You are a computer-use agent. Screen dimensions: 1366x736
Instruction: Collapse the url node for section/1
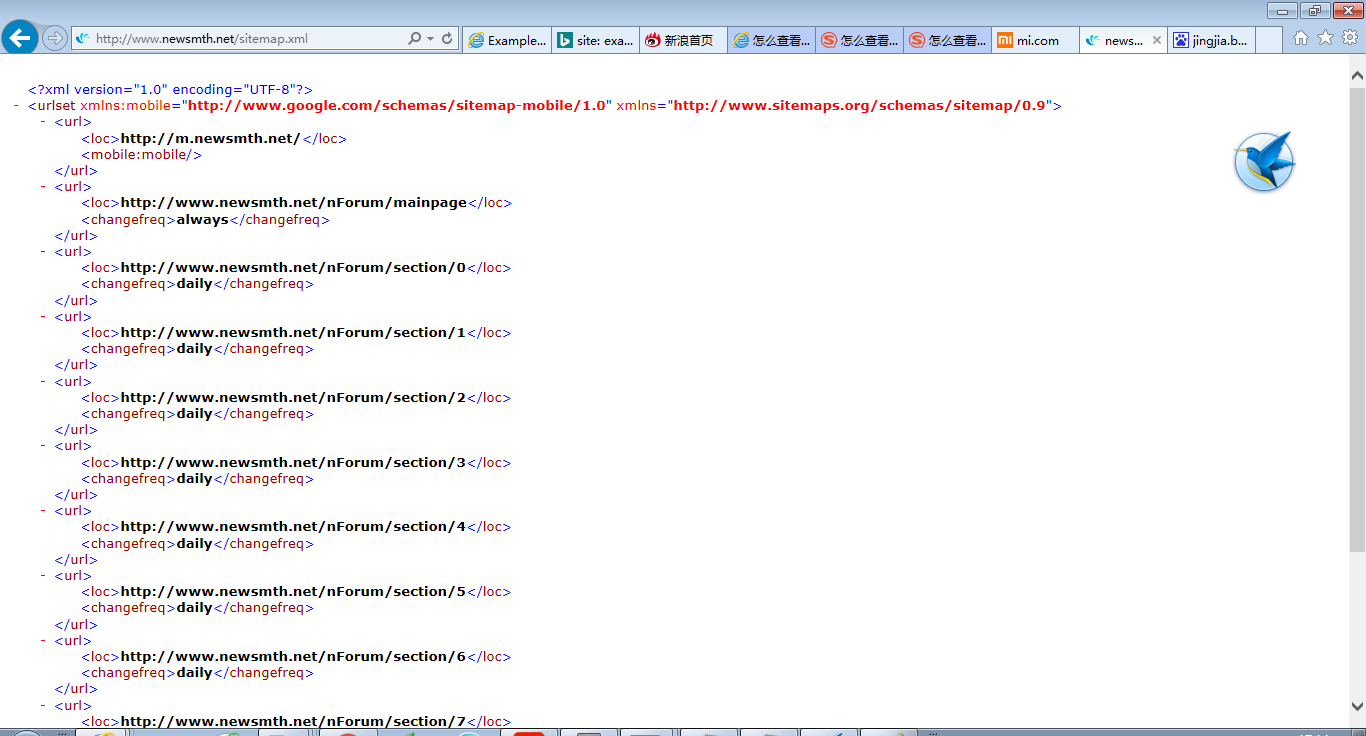[x=43, y=316]
